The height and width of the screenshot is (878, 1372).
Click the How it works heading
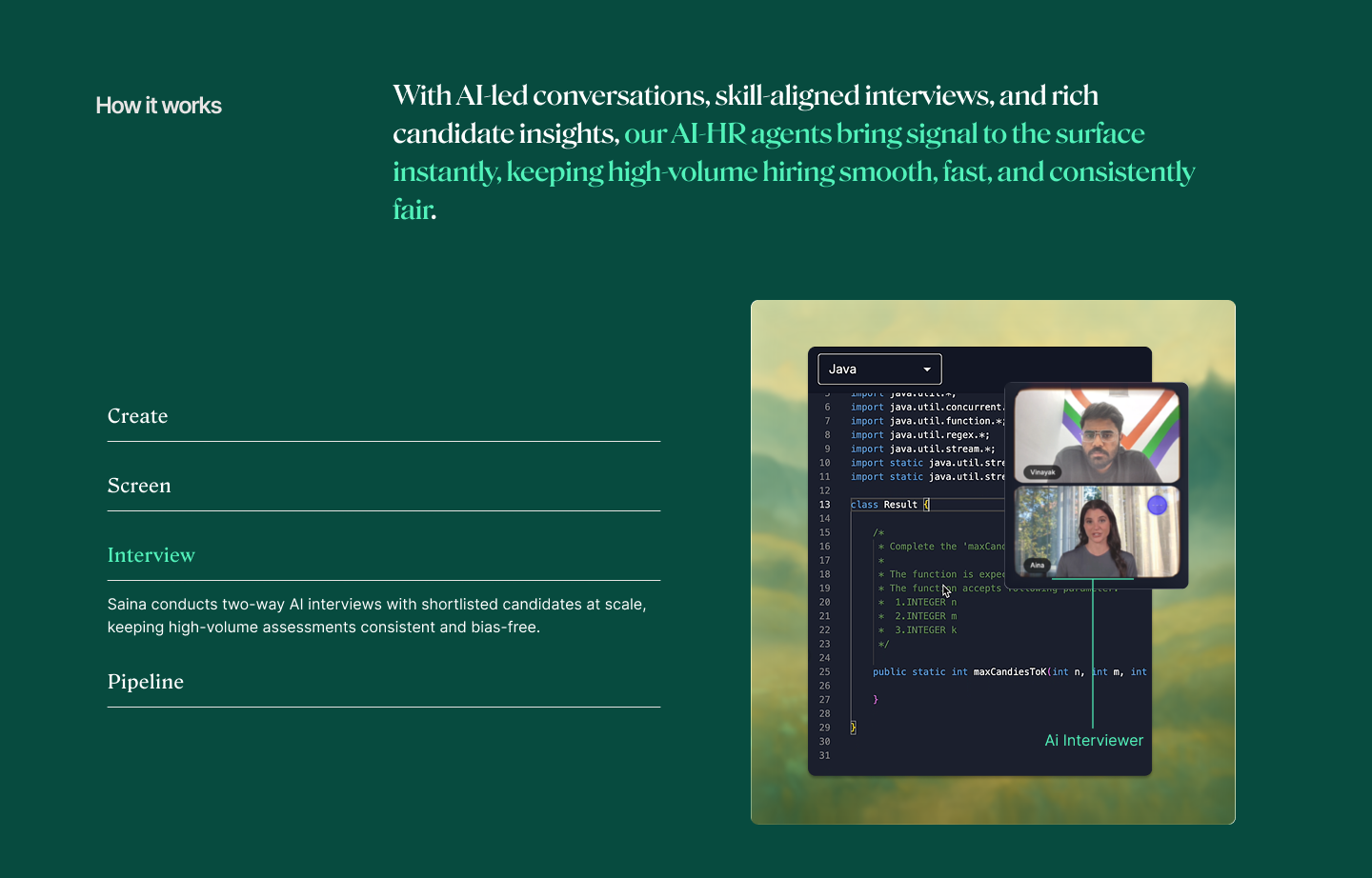[x=158, y=106]
